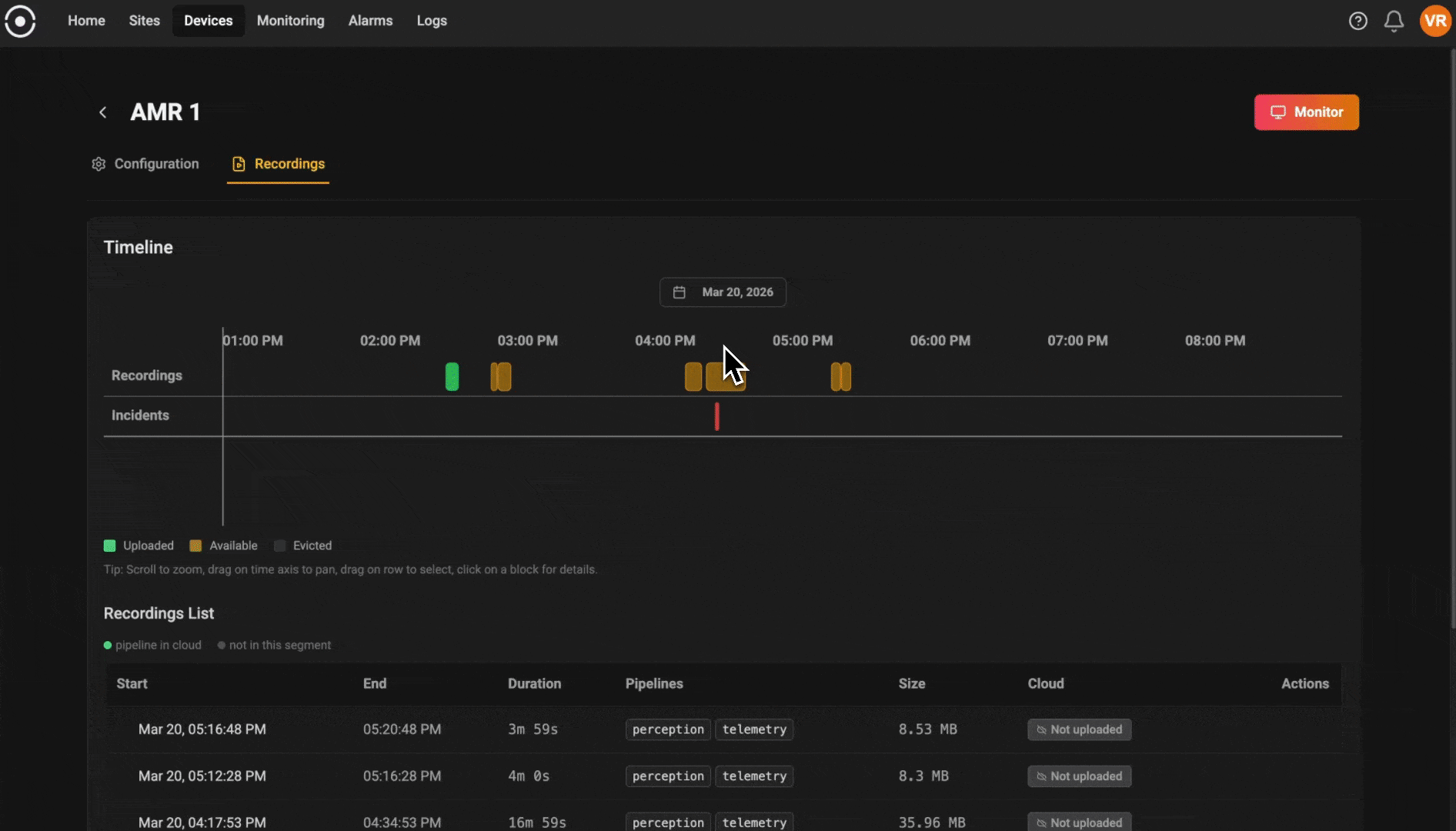Click the End column header
The width and height of the screenshot is (1456, 831).
[x=375, y=684]
